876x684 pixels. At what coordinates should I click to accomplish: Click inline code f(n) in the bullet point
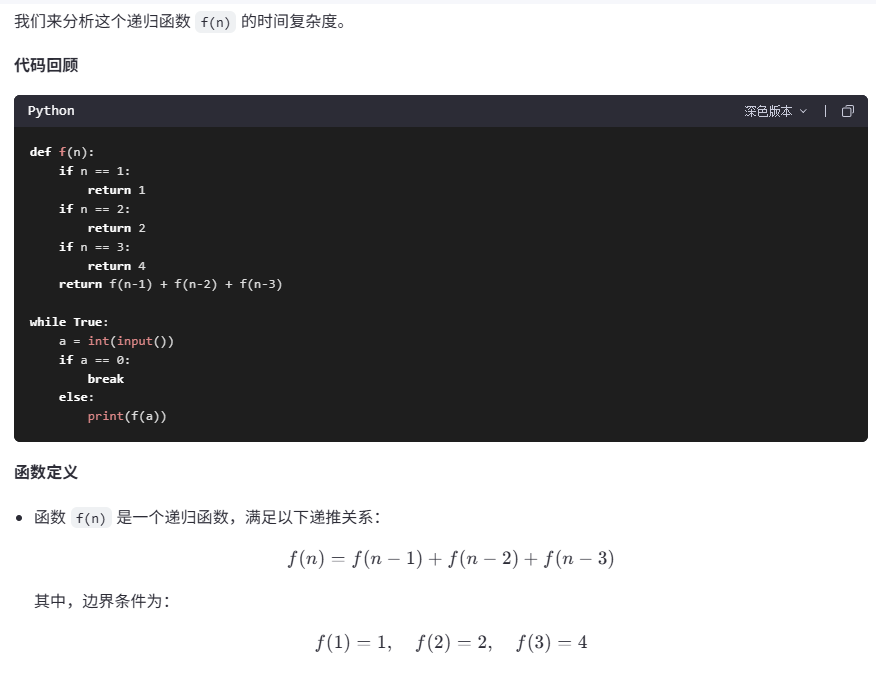pos(91,518)
